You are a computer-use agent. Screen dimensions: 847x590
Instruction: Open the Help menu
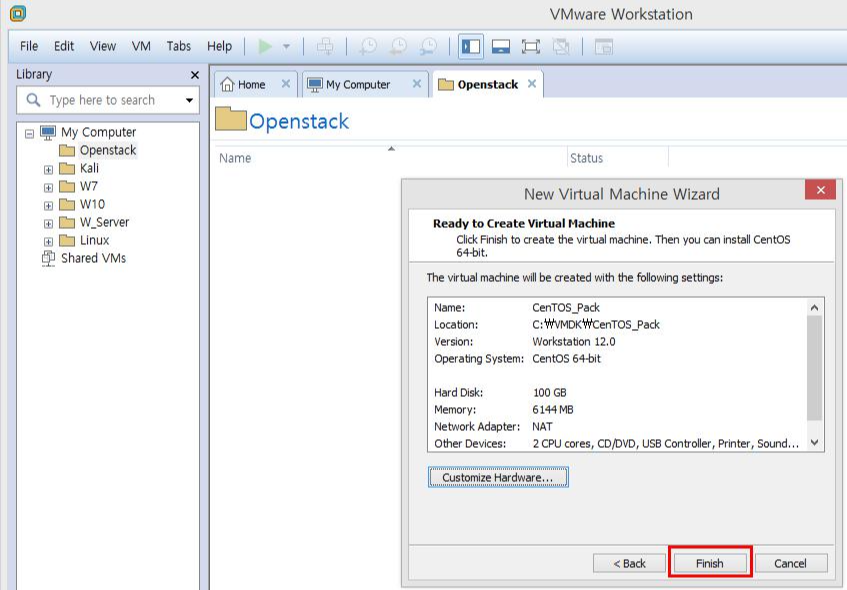(x=219, y=46)
